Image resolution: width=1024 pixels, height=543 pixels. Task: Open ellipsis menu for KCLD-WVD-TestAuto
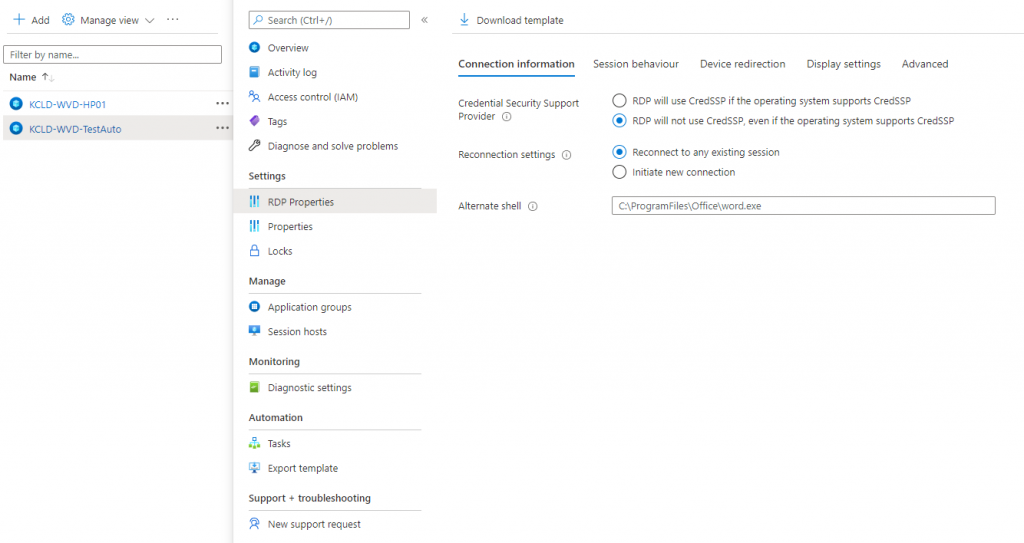[222, 128]
